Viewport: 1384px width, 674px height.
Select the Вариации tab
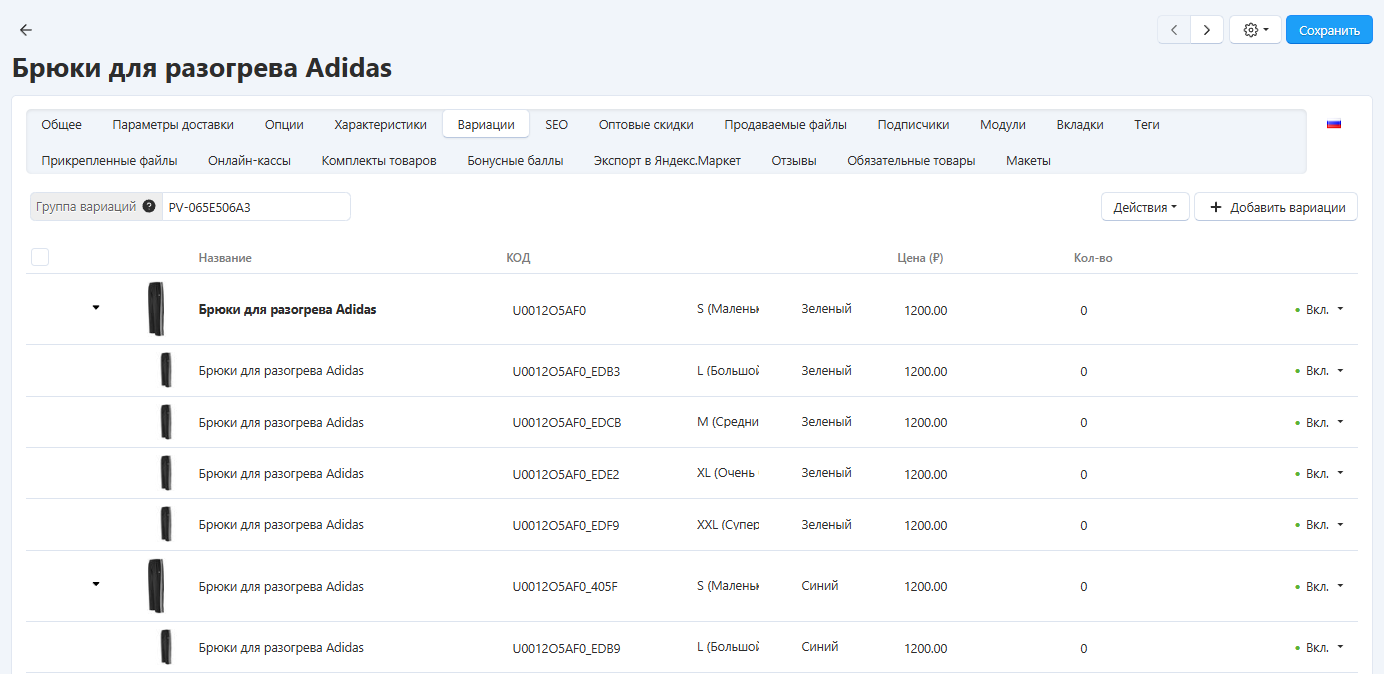point(486,125)
